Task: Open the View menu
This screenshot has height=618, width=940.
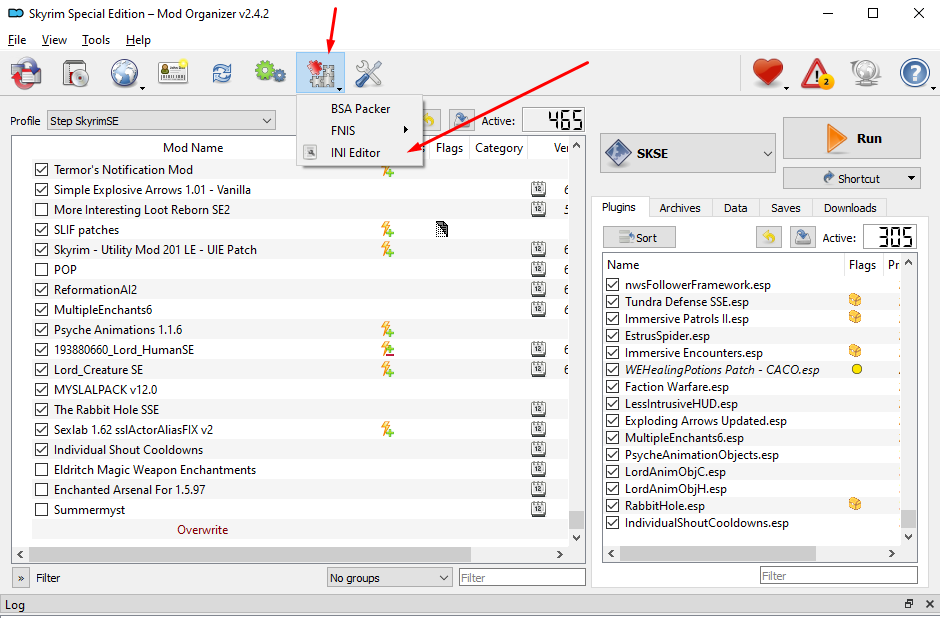Action: click(x=54, y=40)
